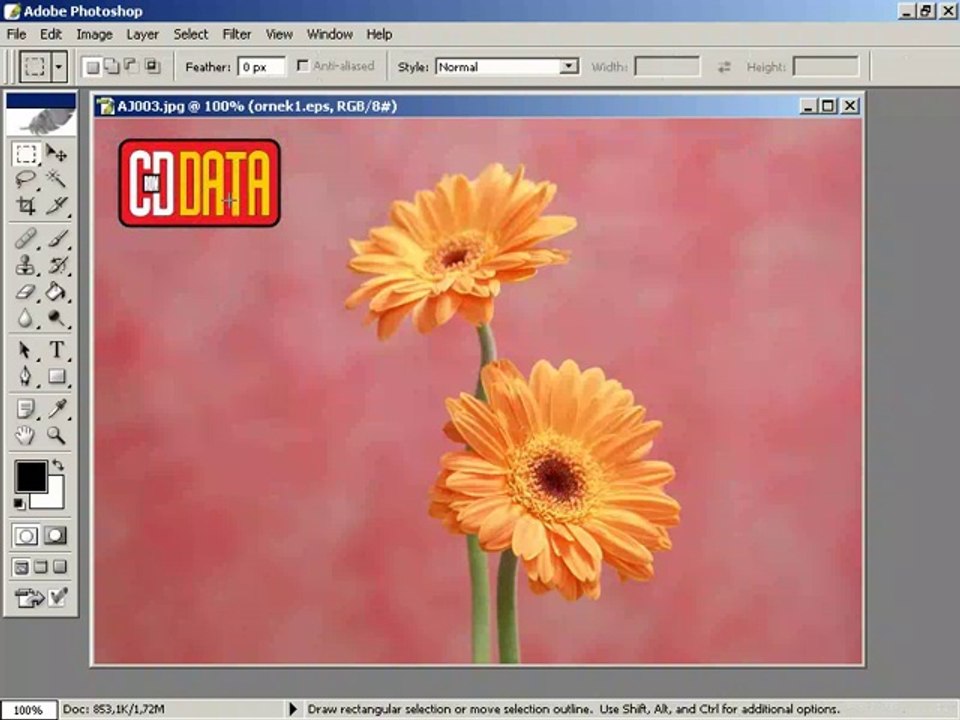
Task: Choose Subtract from Selection mode
Action: [x=131, y=66]
